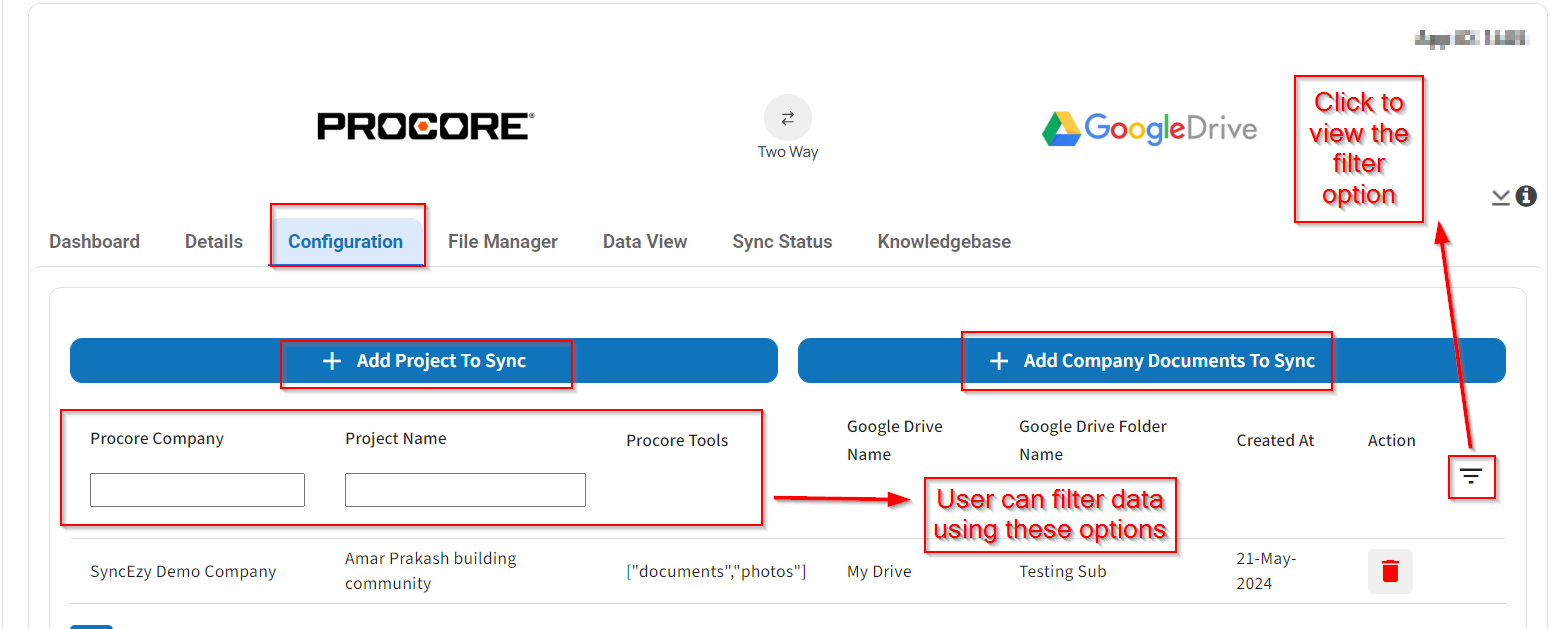The image size is (1551, 629).
Task: Focus the Project Name filter field
Action: tap(465, 490)
